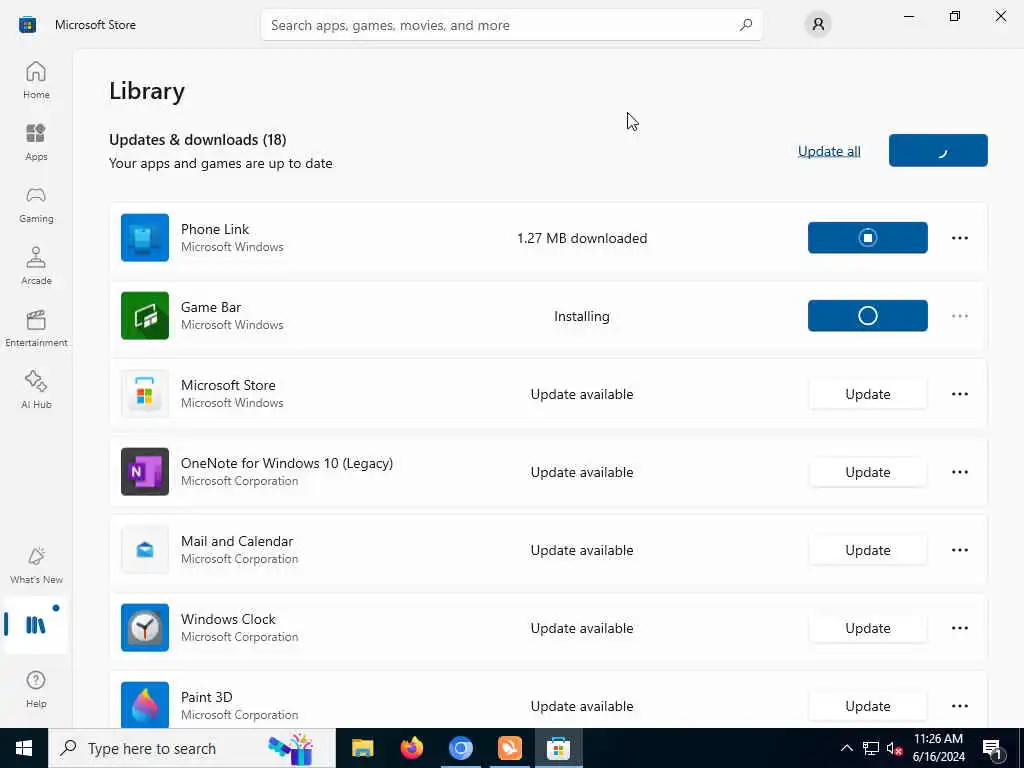
Task: Open the user profile icon
Action: click(818, 25)
